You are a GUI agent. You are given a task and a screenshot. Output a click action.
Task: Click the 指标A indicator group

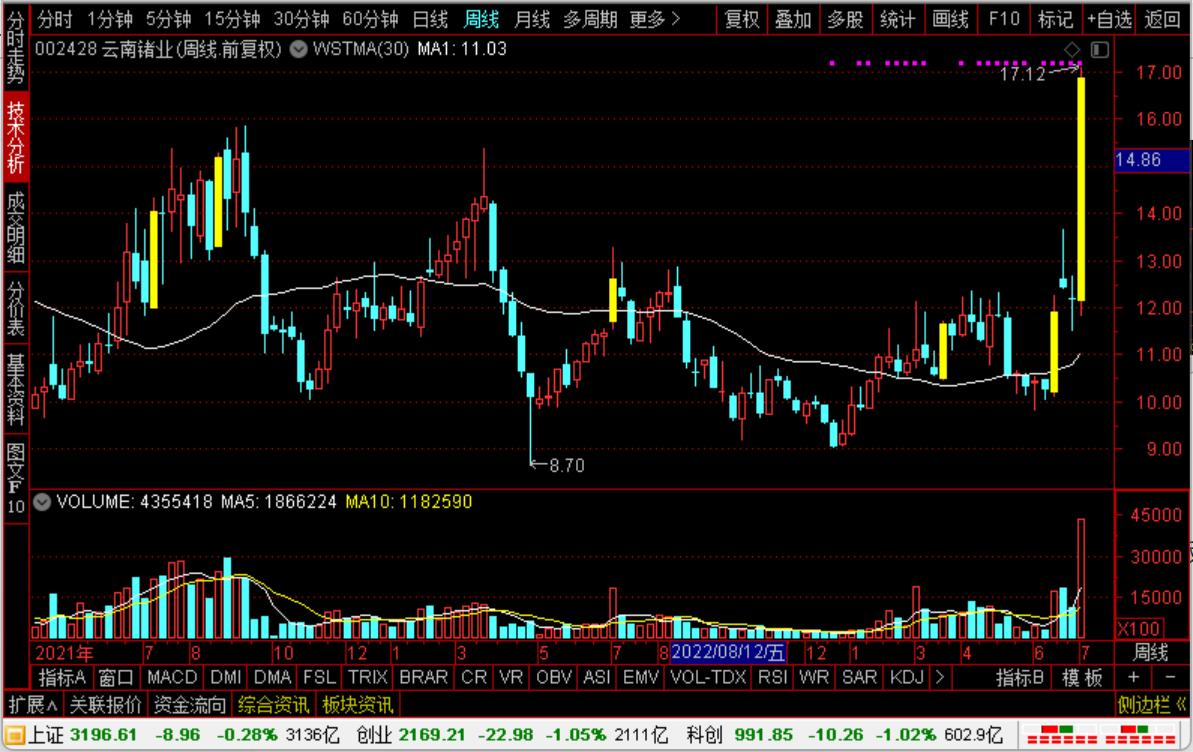click(62, 677)
